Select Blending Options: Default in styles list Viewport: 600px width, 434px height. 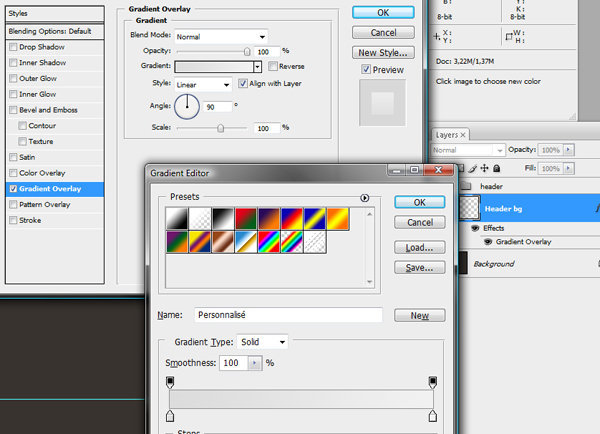55,31
